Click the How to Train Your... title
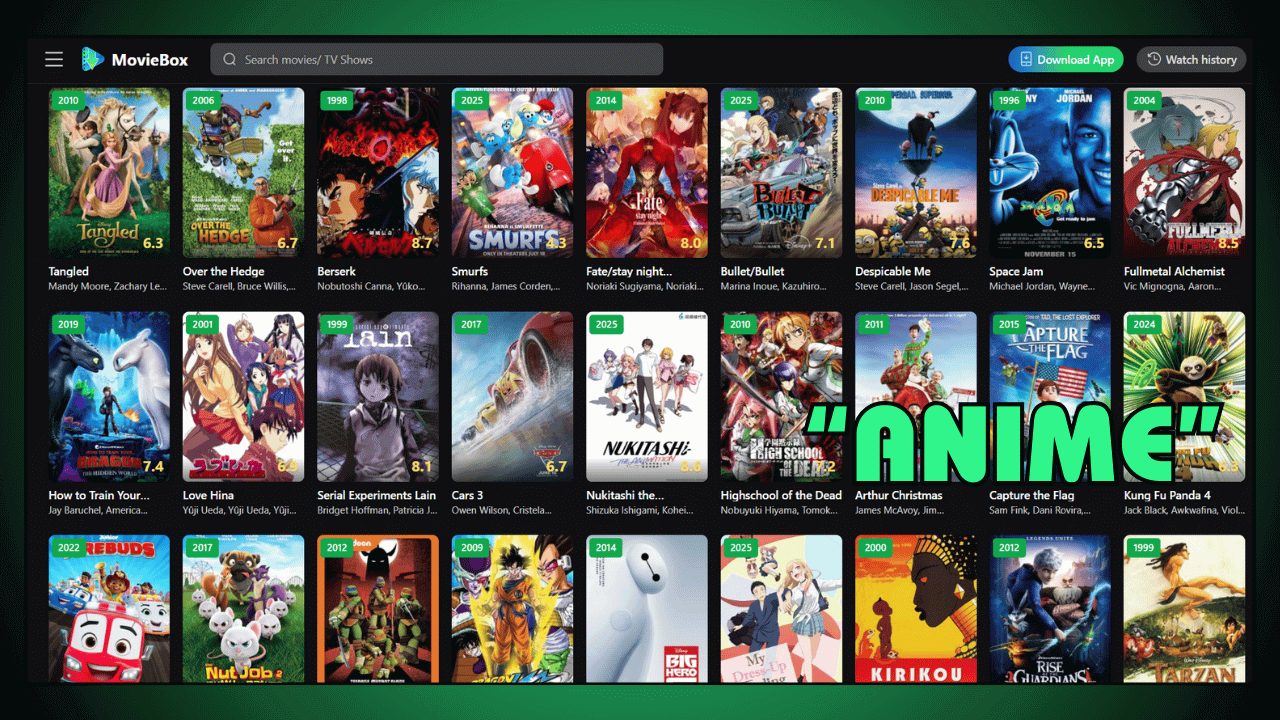 point(99,495)
